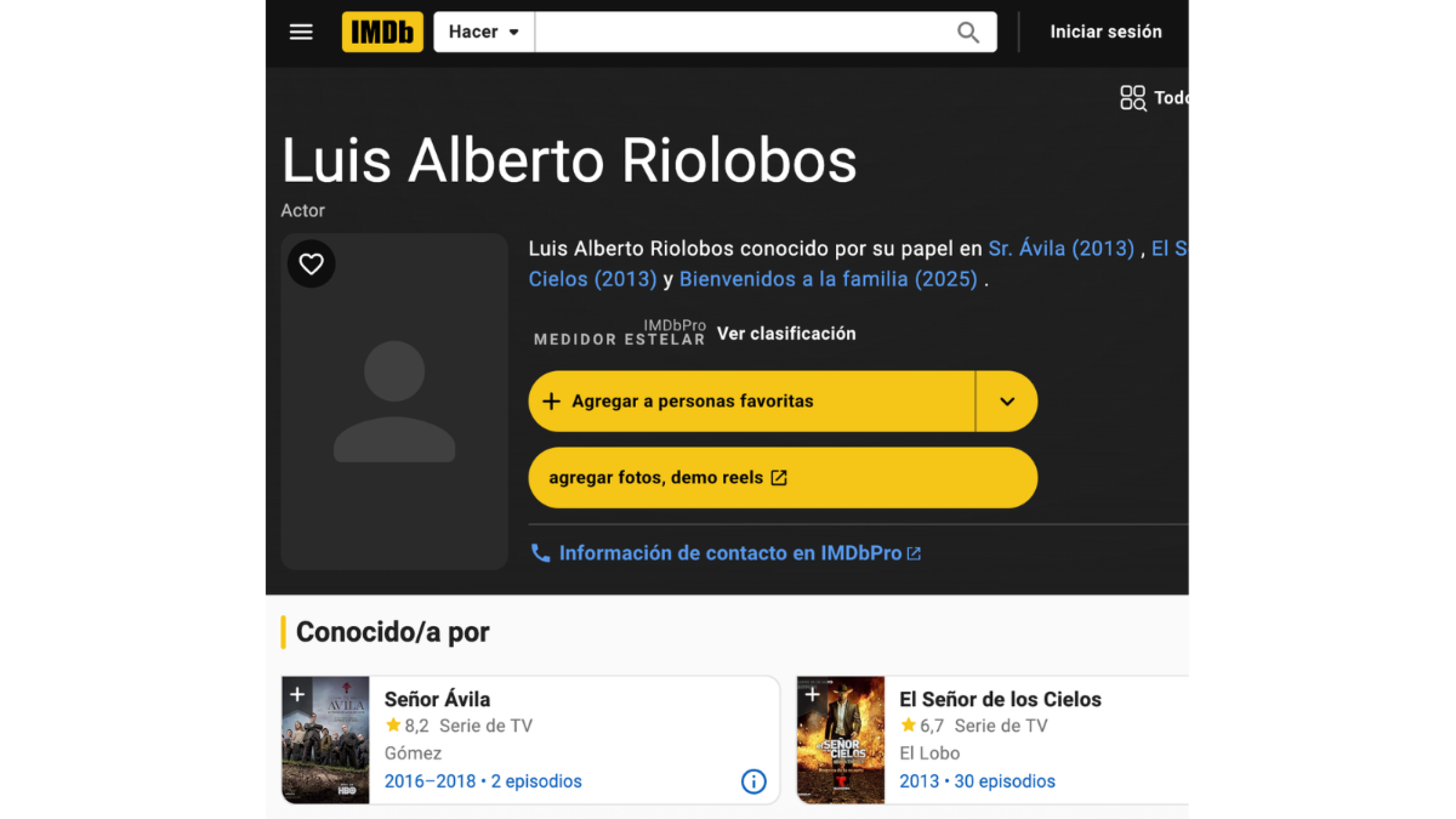The image size is (1456, 819).
Task: Click the search input field
Action: (739, 32)
